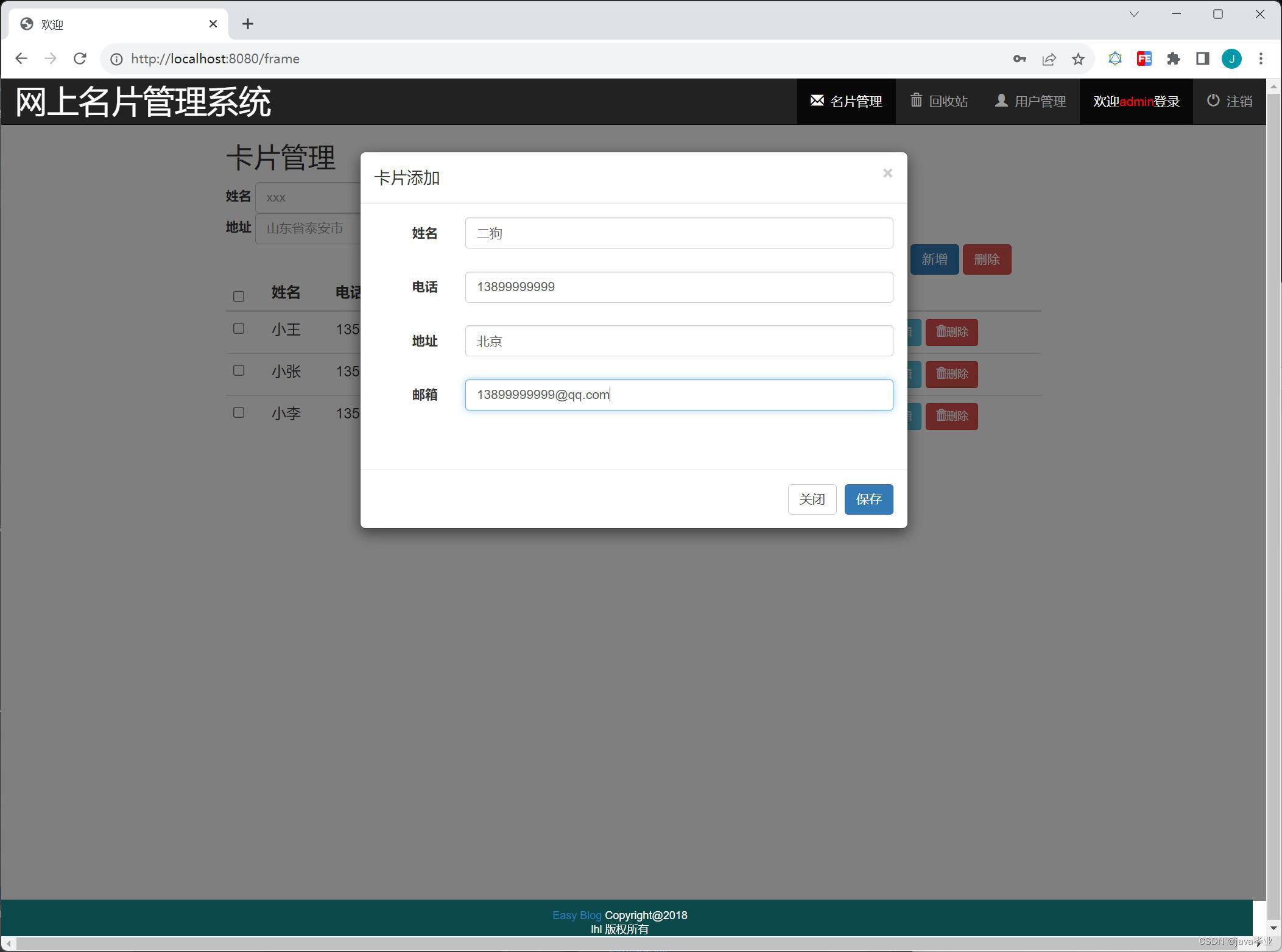This screenshot has height=952, width=1282.
Task: Open the extensions puzzle icon
Action: coord(1173,58)
